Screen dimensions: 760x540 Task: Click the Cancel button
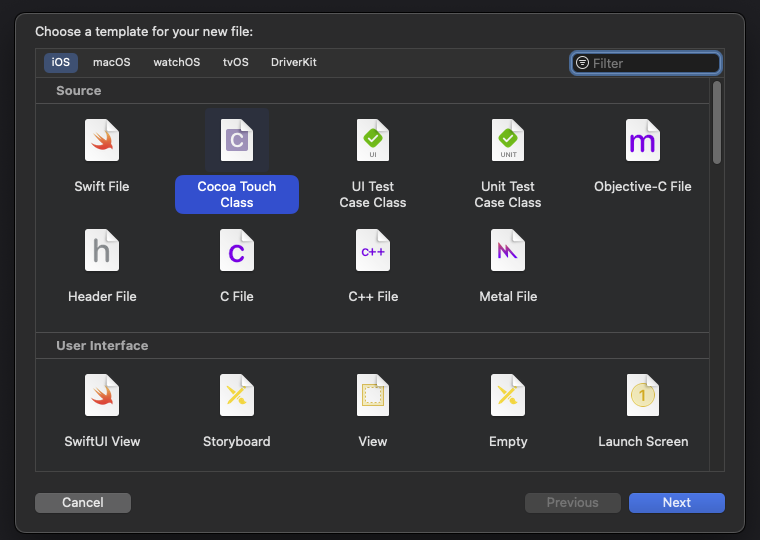click(83, 503)
